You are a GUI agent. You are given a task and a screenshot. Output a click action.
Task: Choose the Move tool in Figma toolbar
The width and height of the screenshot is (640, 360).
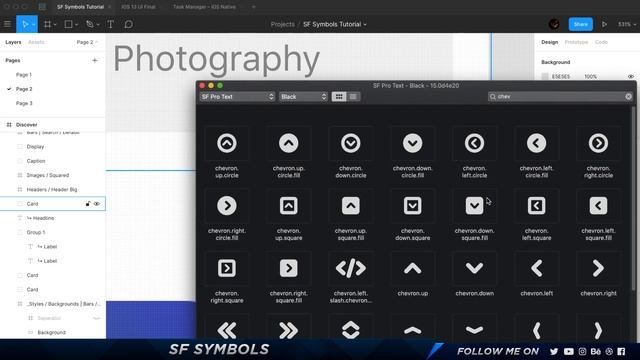coord(25,24)
